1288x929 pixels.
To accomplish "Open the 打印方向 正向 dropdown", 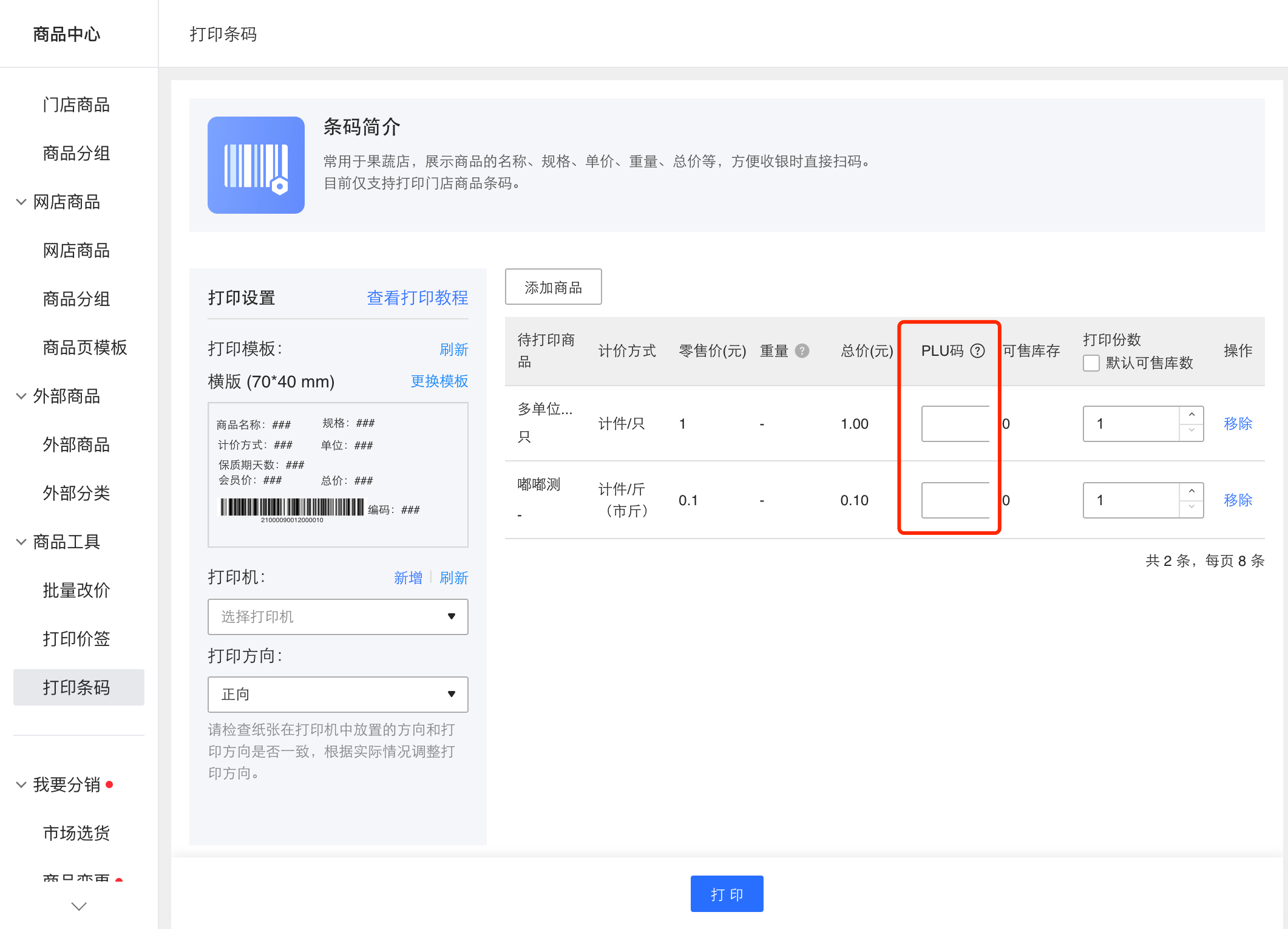I will pos(337,695).
